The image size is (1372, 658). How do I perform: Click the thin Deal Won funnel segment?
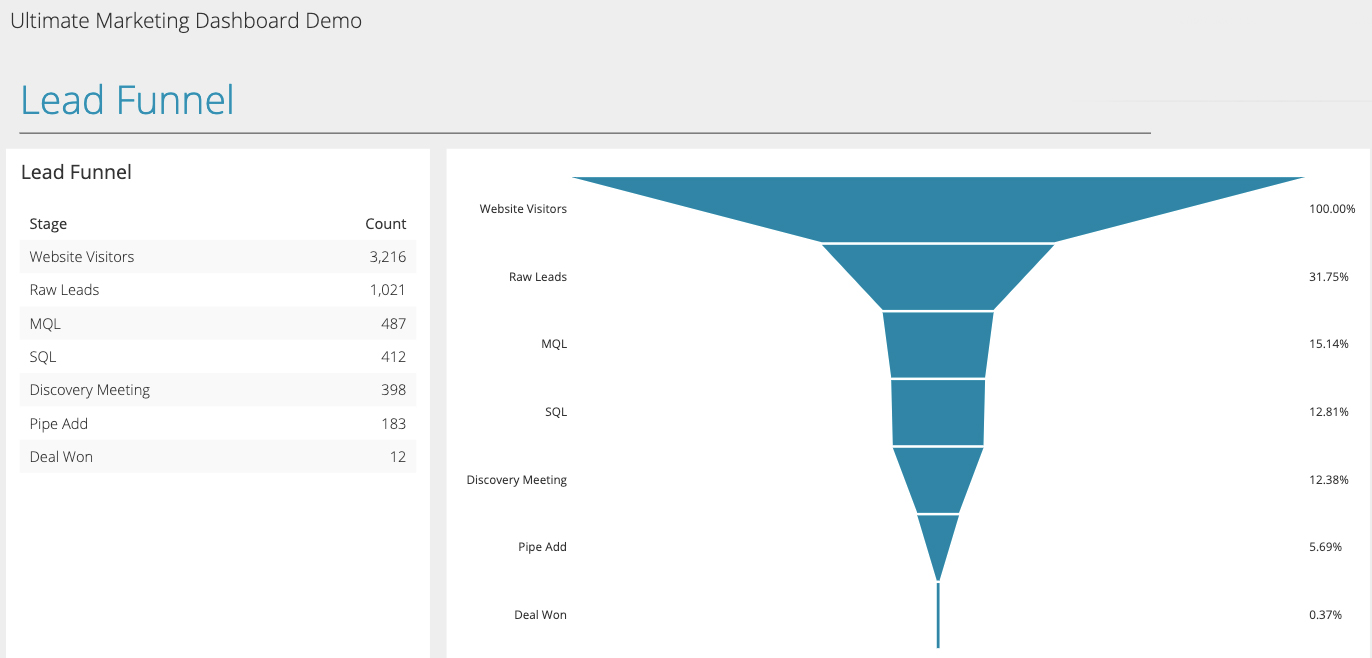coord(938,615)
